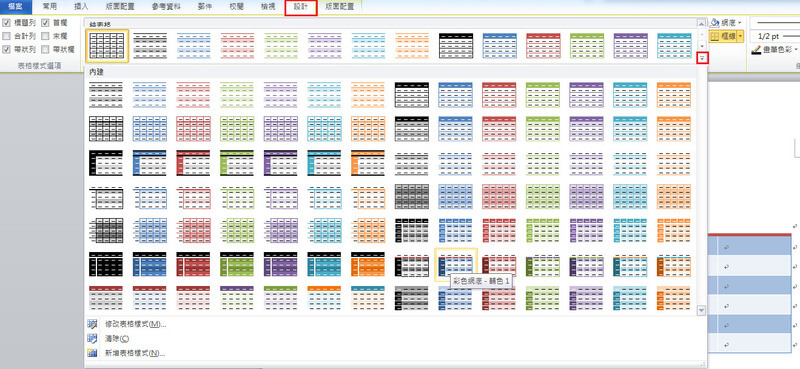Click gallery scrollbar down arrow
Viewport: 800px width, 369px height.
(x=702, y=310)
